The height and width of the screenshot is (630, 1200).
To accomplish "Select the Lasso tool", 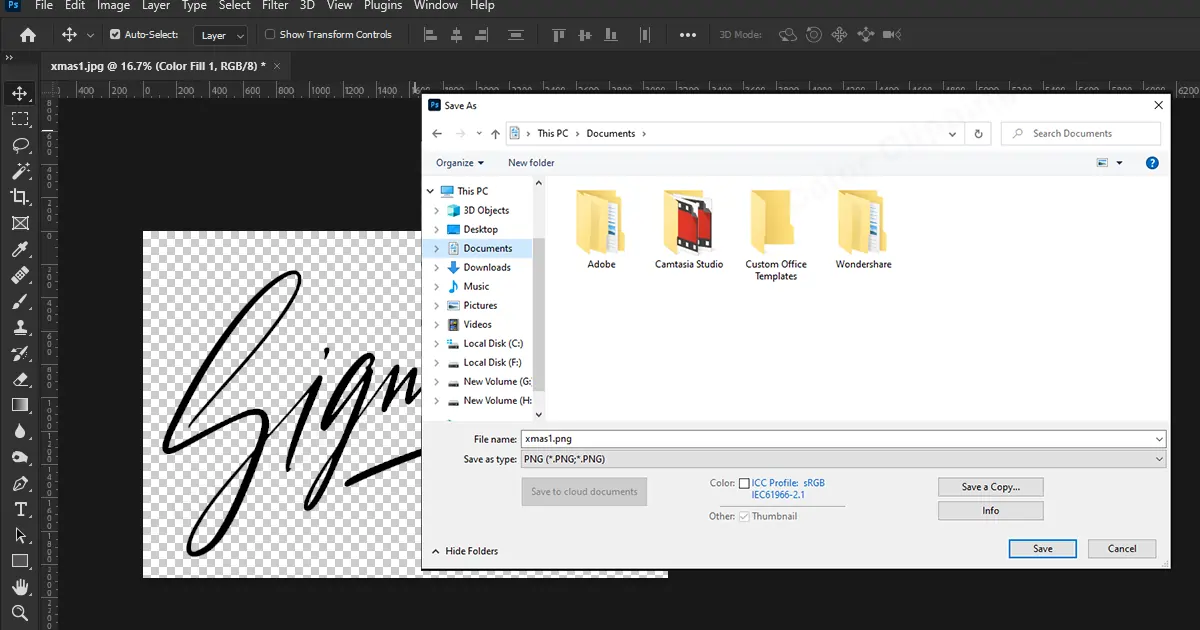I will pyautogui.click(x=20, y=145).
